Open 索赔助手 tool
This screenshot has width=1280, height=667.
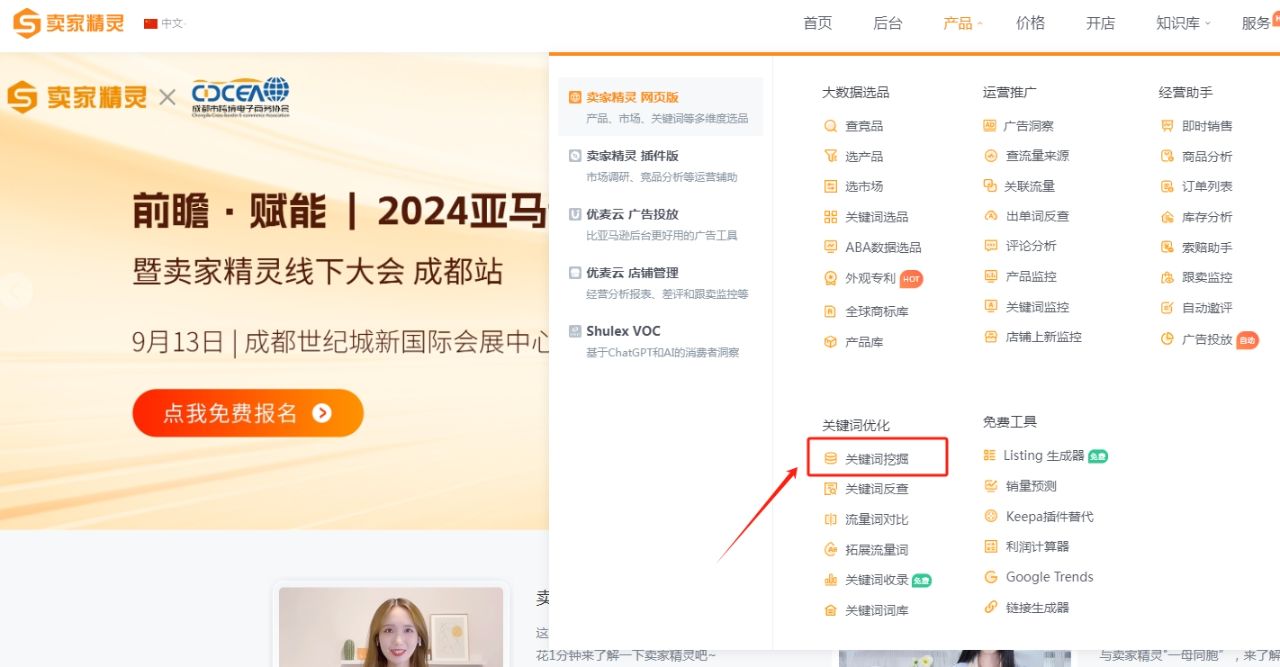(1207, 247)
